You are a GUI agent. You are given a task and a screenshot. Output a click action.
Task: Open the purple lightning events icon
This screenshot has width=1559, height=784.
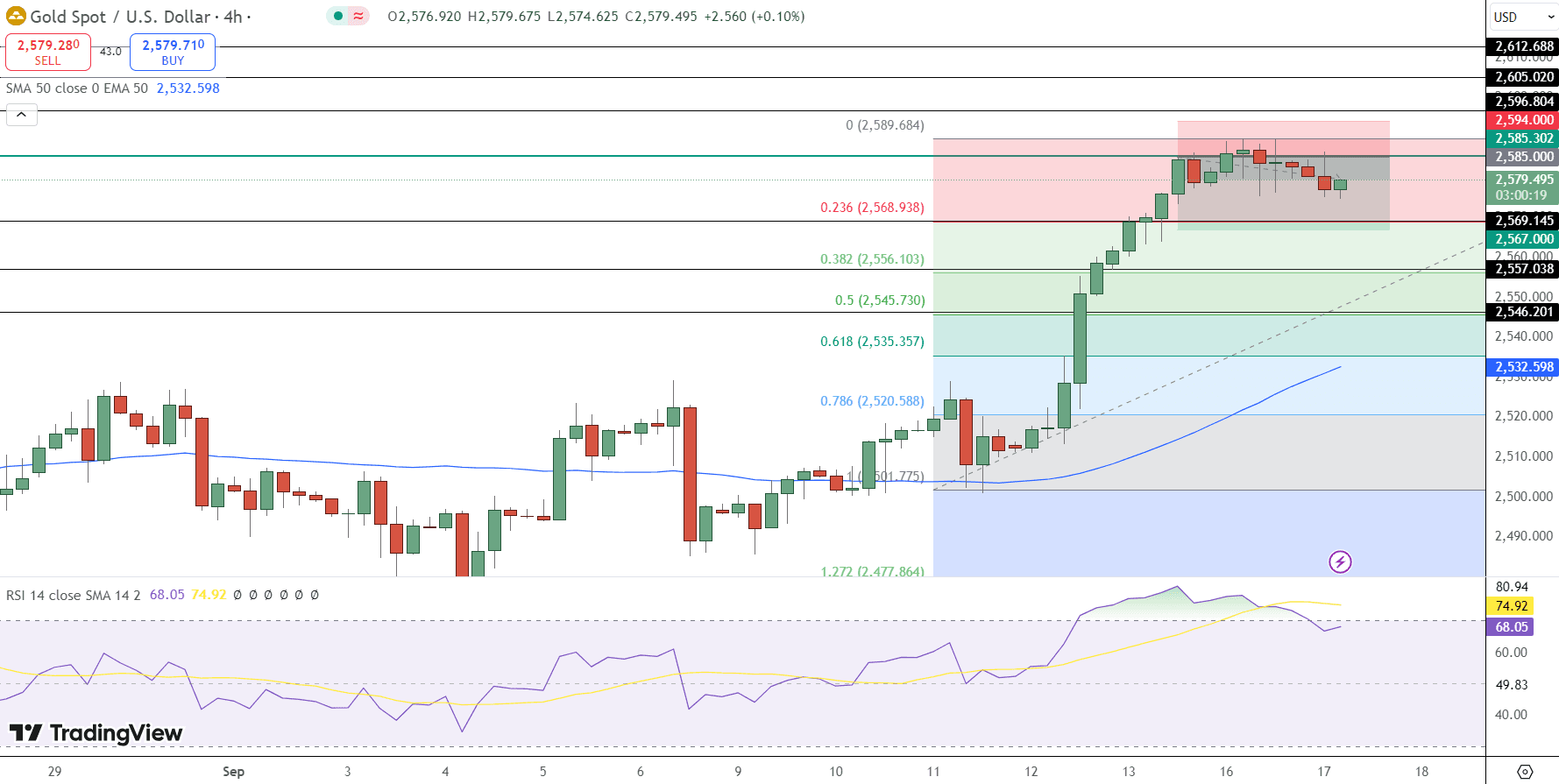coord(1340,562)
